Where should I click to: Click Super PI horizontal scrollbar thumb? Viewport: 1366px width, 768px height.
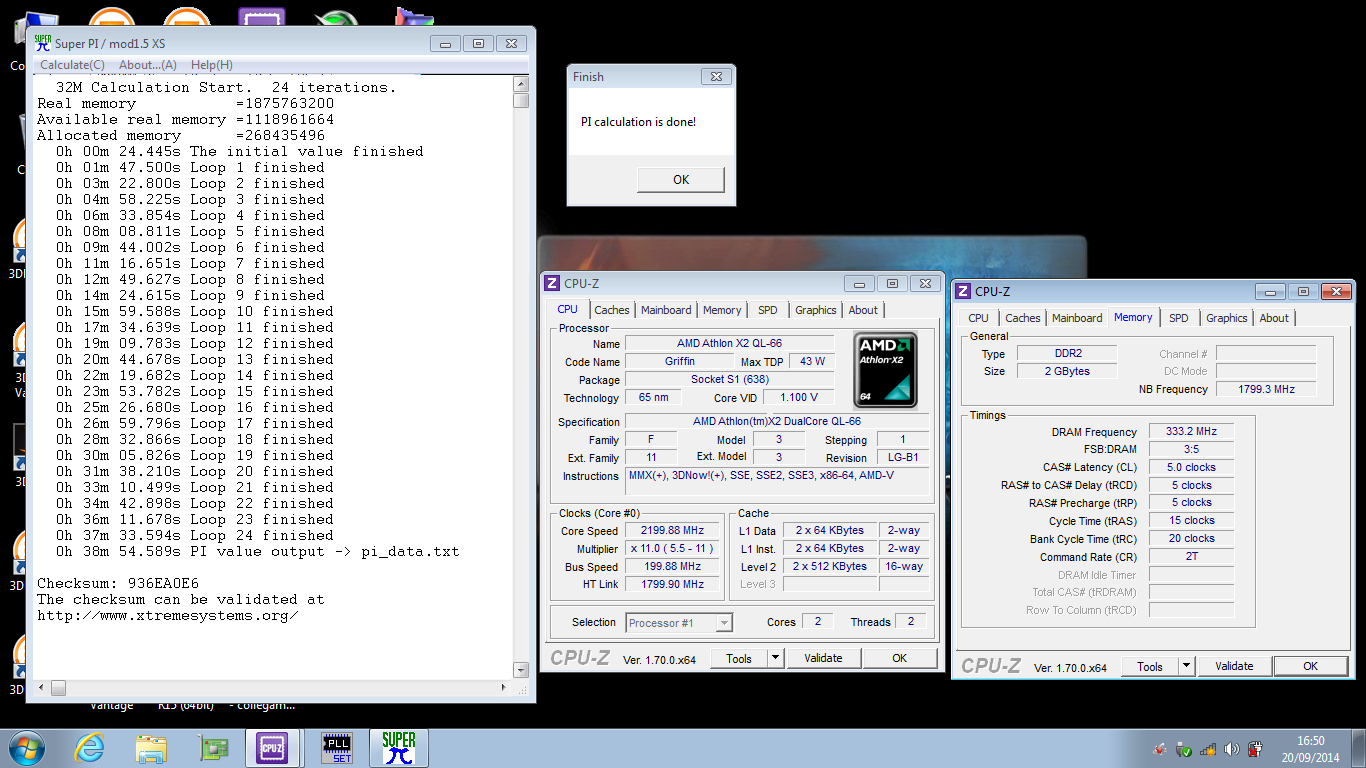[x=59, y=688]
